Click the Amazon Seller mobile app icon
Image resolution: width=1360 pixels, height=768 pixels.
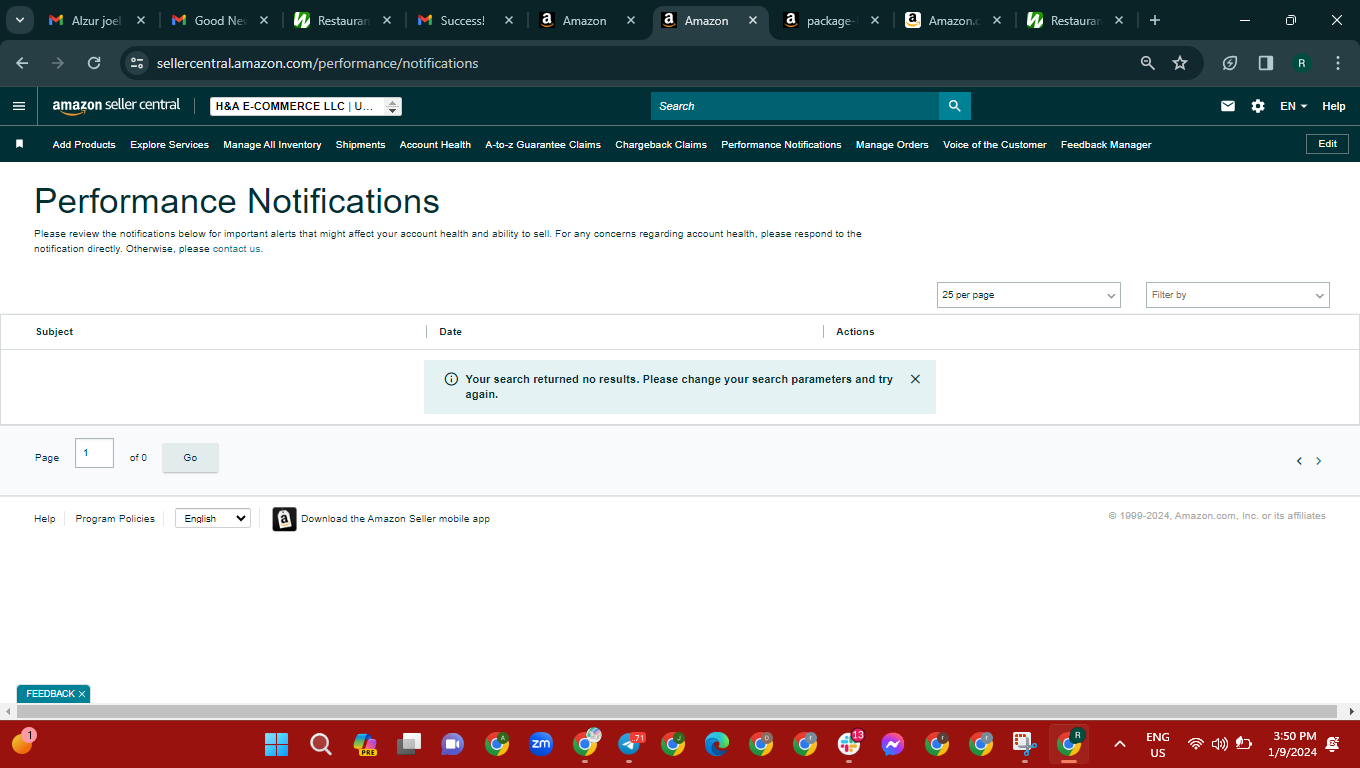(x=284, y=519)
